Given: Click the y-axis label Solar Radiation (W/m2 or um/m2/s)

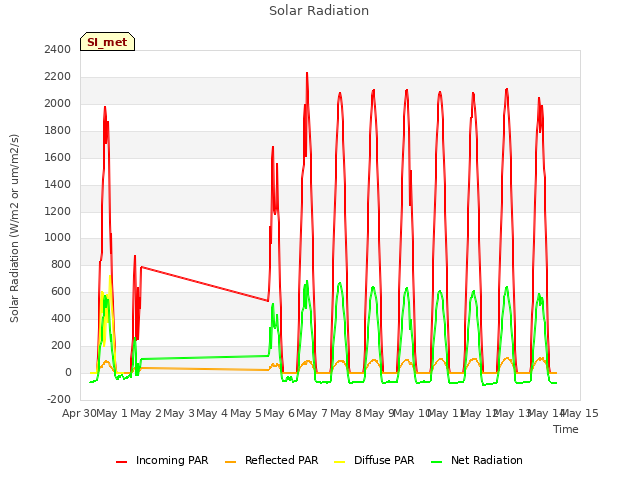Looking at the screenshot, I should [14, 228].
